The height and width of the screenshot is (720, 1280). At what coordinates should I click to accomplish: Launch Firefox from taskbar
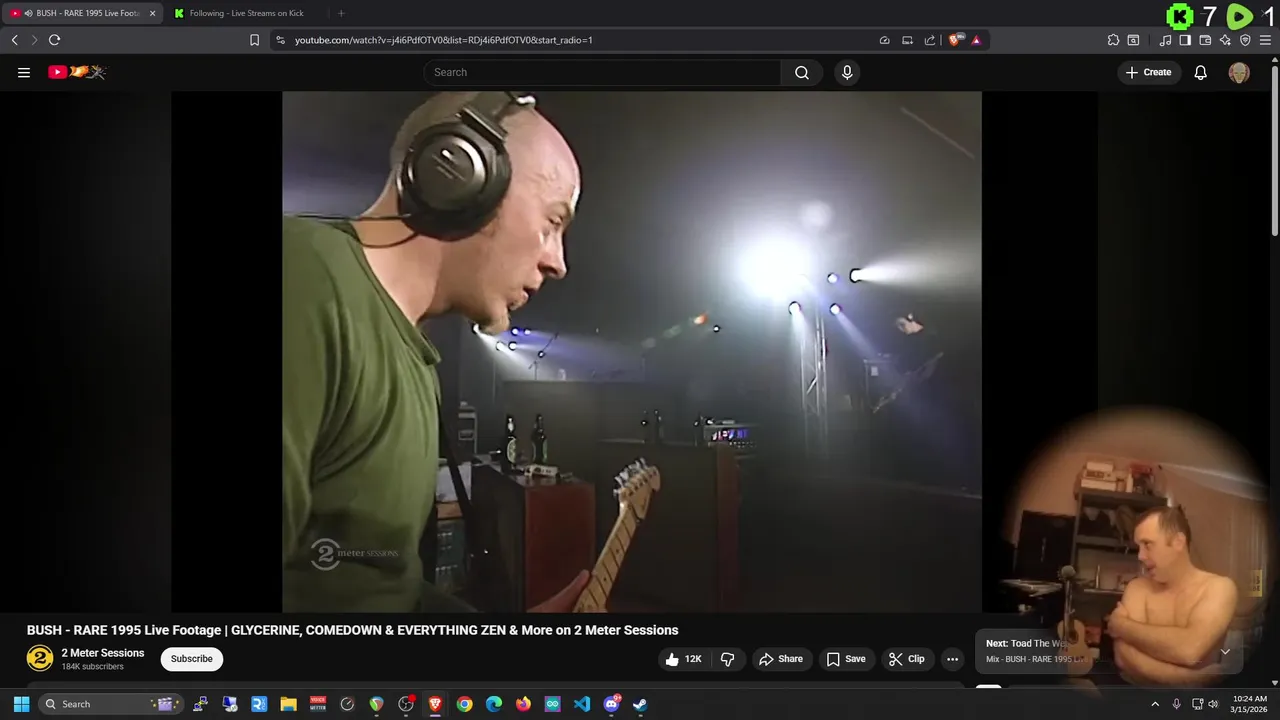click(523, 704)
